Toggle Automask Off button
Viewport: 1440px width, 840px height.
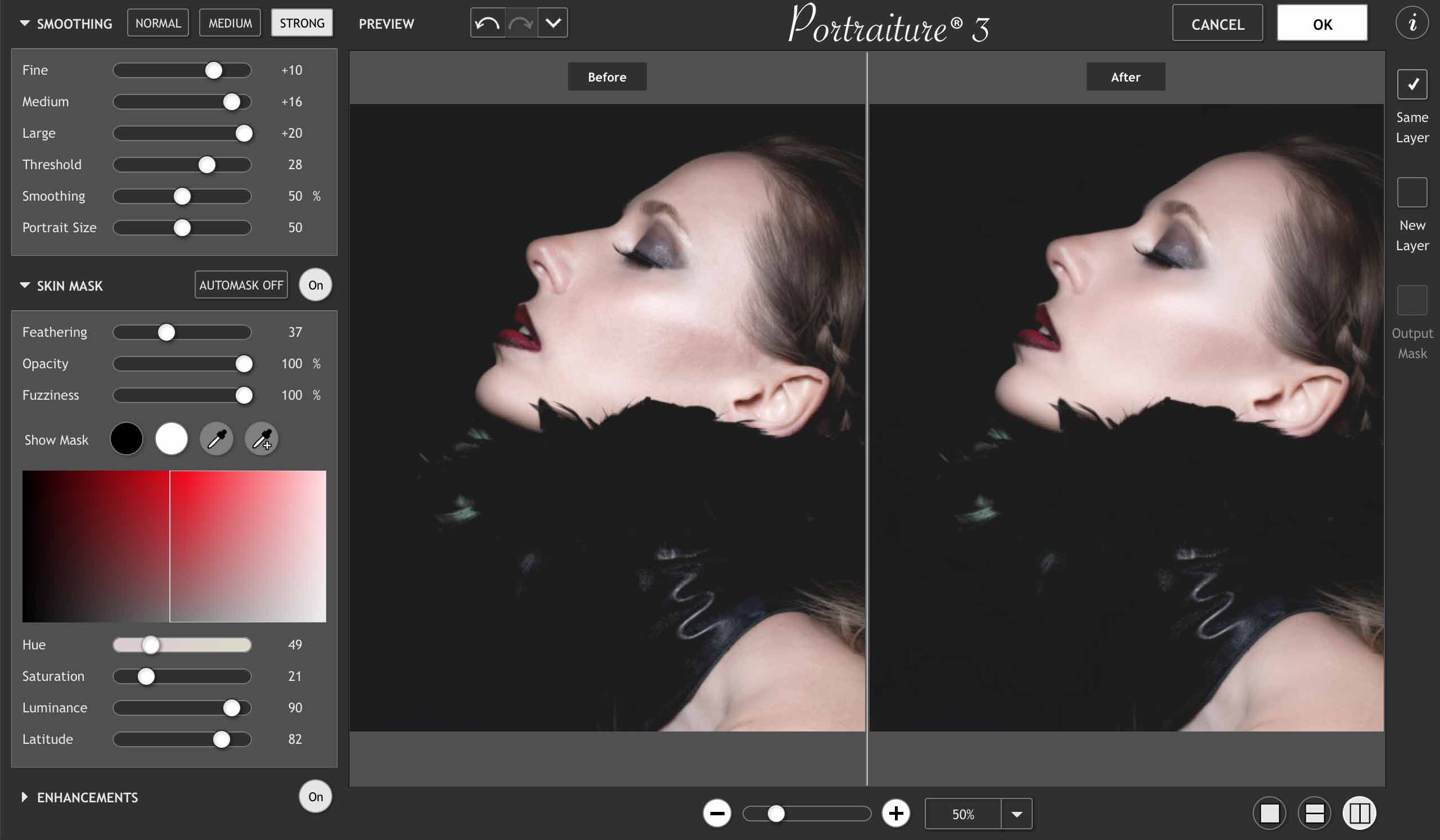(x=240, y=285)
